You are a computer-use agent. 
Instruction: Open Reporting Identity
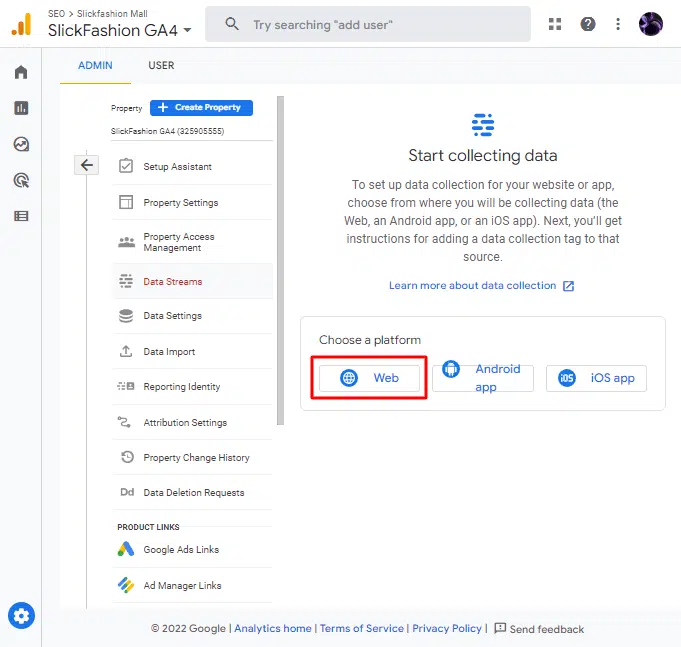point(192,386)
